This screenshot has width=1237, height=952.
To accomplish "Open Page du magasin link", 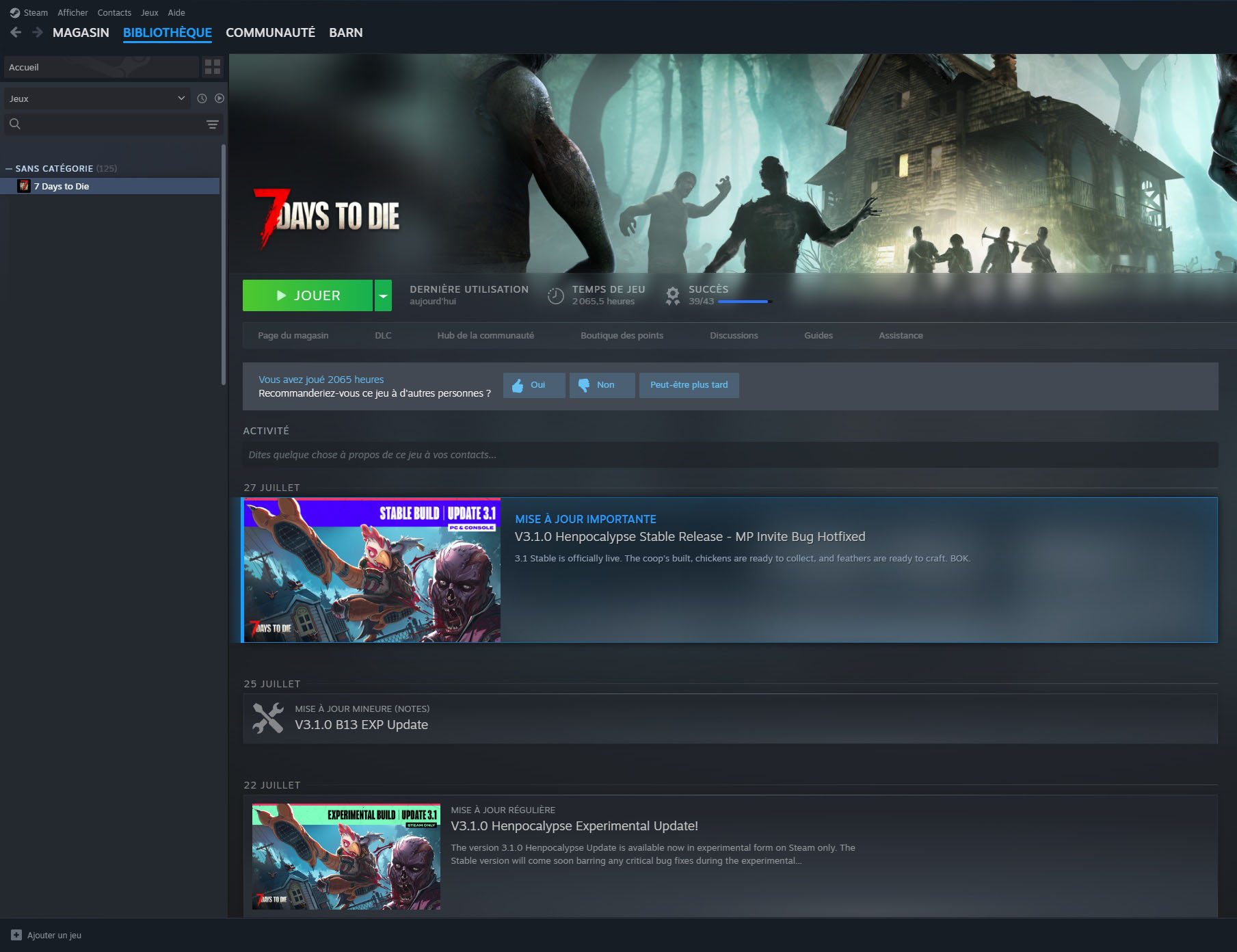I will [293, 335].
